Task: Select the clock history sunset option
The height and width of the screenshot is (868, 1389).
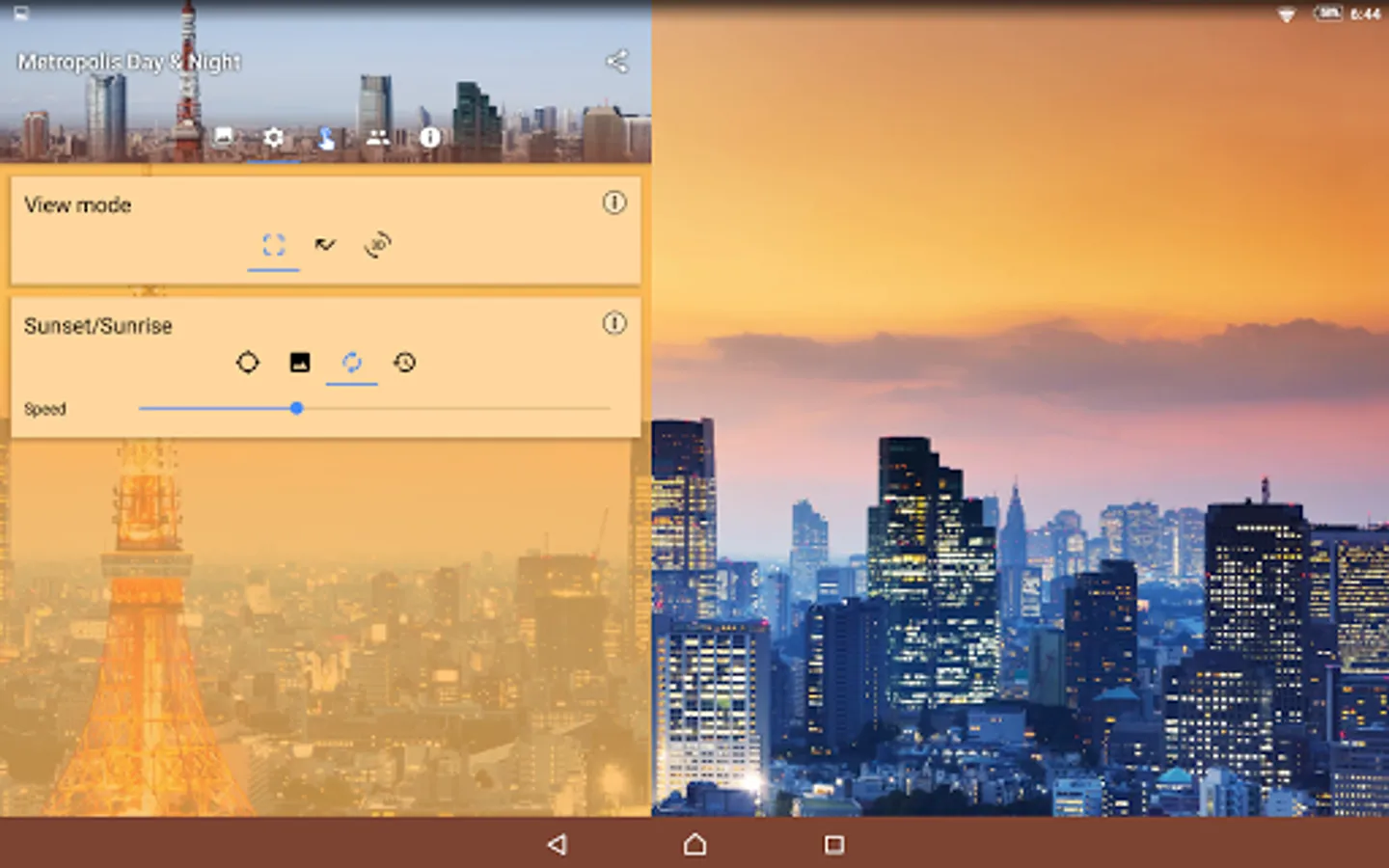Action: (404, 363)
